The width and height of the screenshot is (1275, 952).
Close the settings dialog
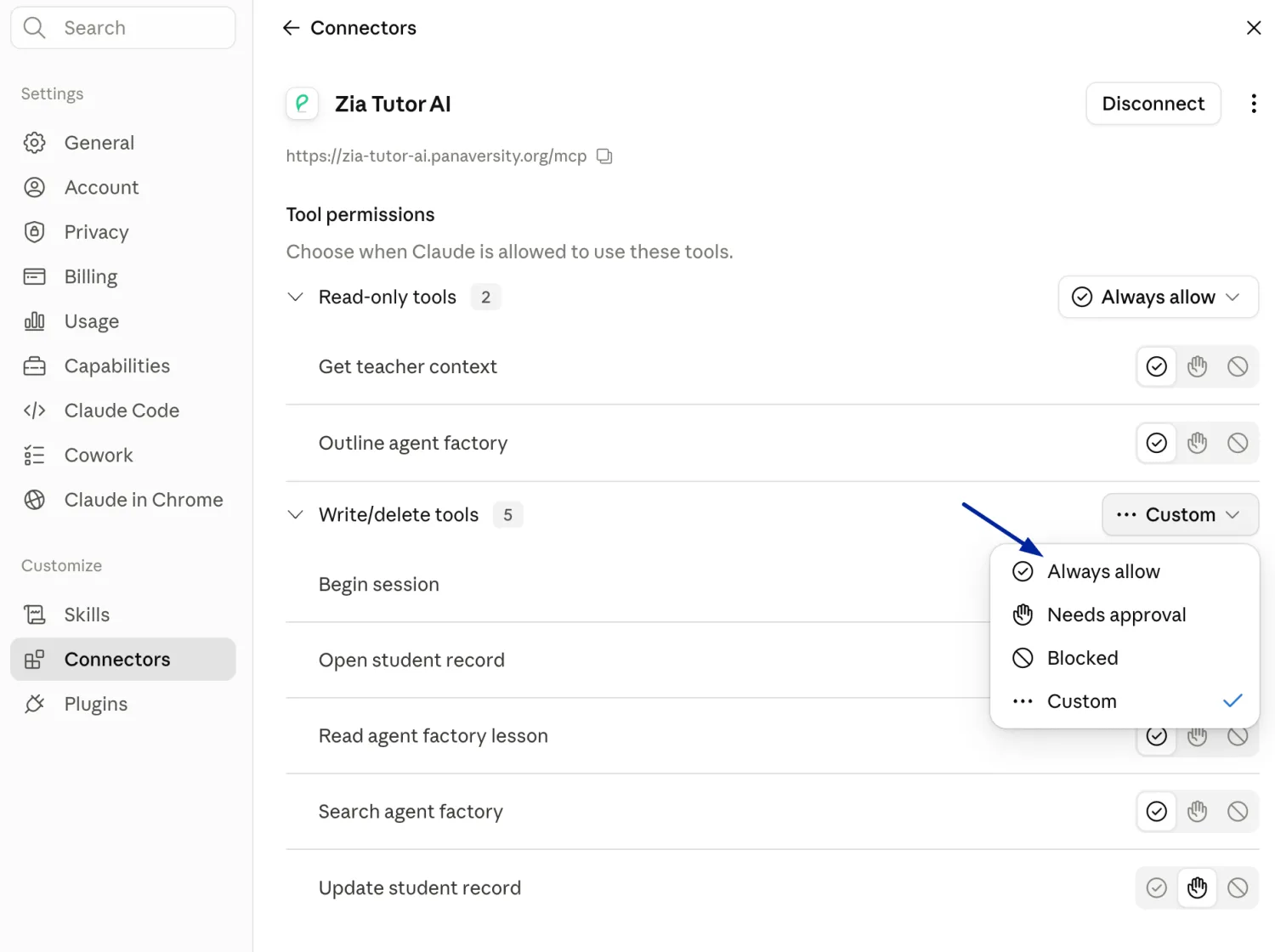1254,28
